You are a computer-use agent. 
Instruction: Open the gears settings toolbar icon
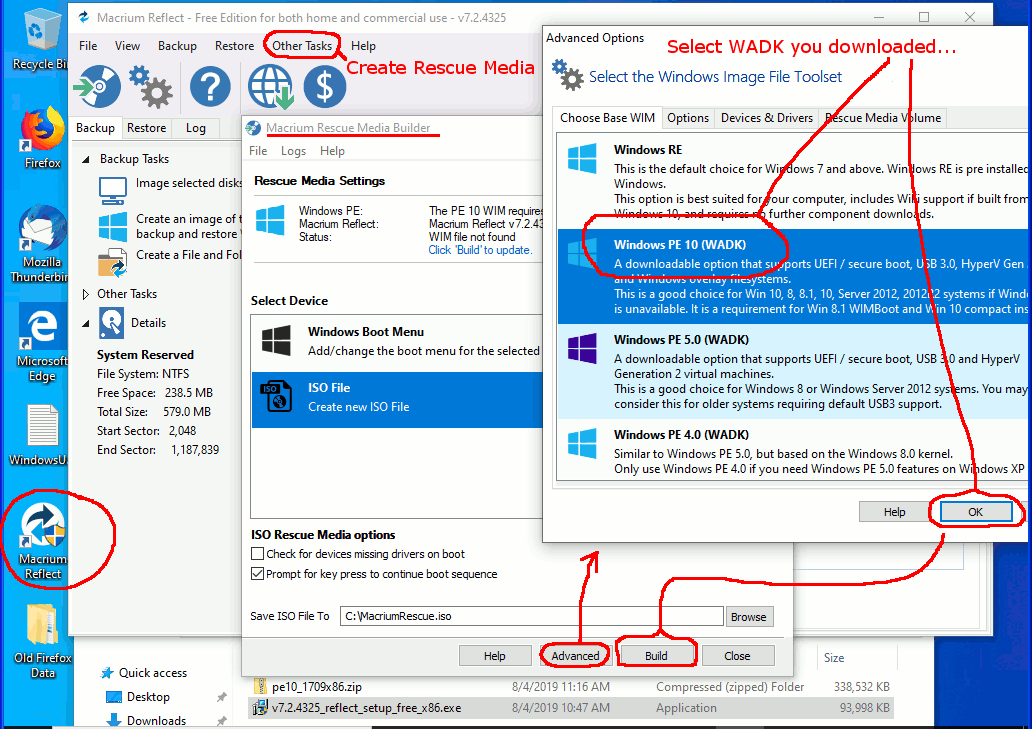151,86
